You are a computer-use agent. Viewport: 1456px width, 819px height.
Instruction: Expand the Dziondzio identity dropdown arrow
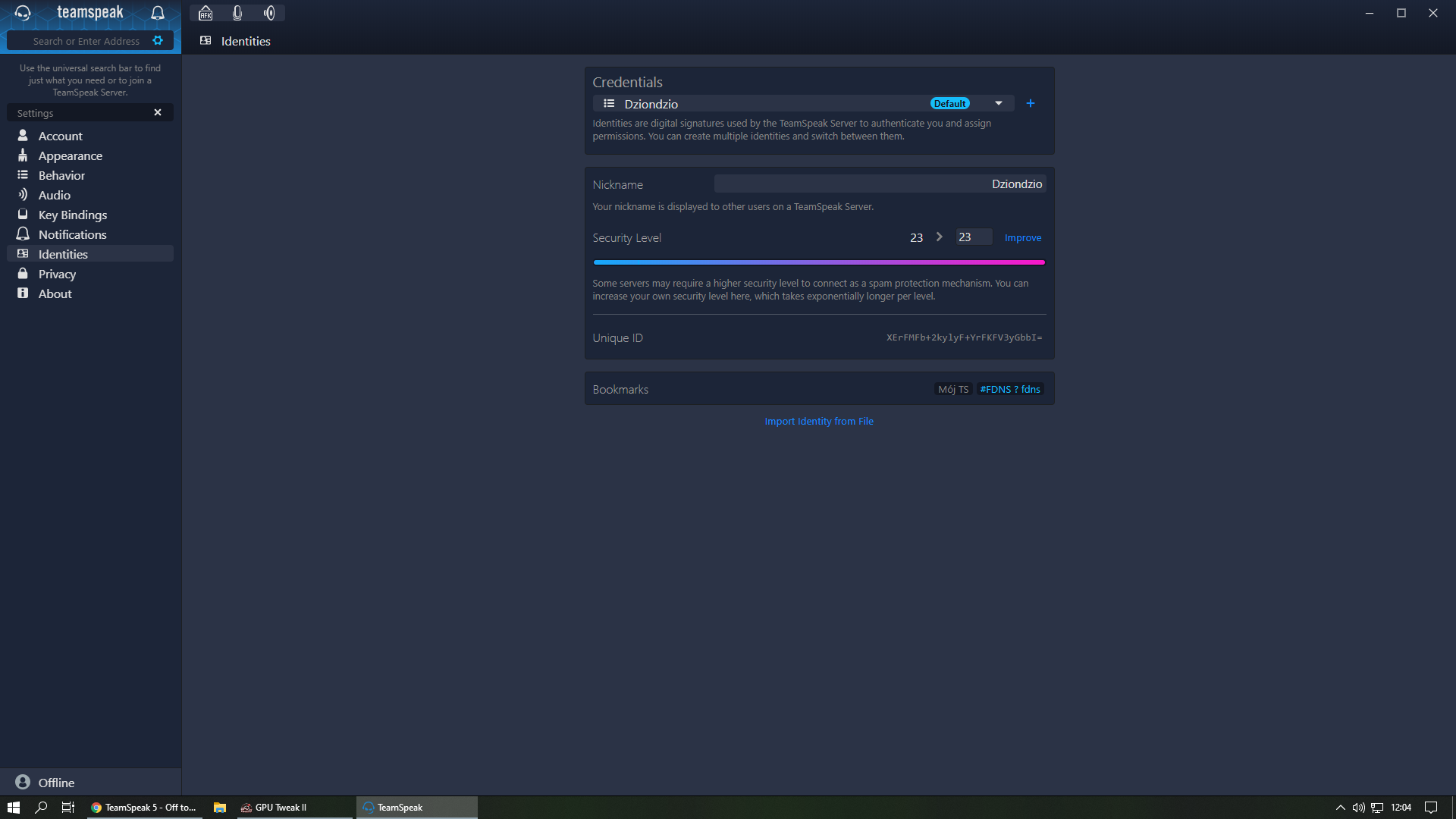point(998,103)
